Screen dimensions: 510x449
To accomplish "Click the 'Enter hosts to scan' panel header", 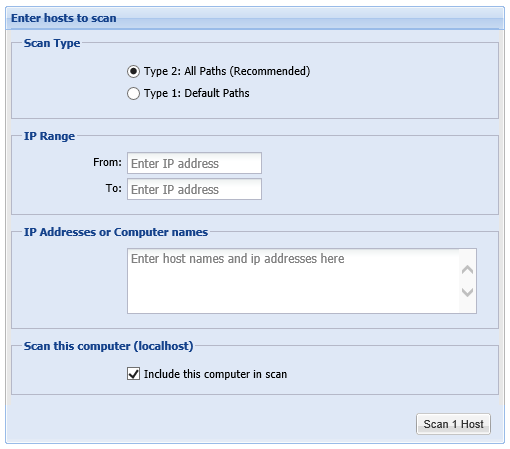I will click(64, 18).
